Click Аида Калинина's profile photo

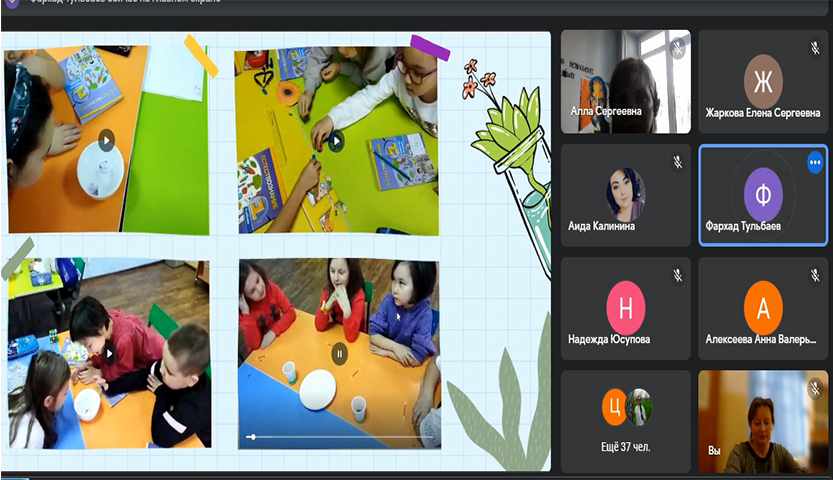[x=625, y=193]
